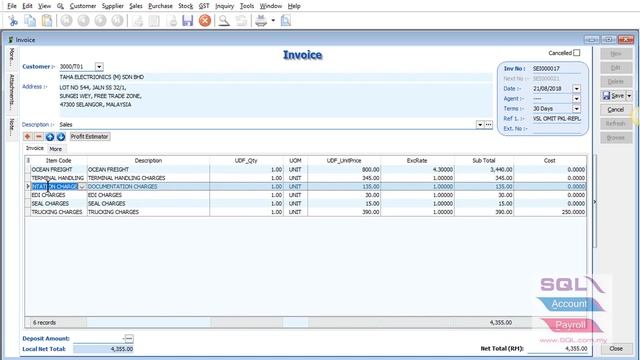640x360 pixels.
Task: Select the TERMINAL HANDLING item code cell
Action: 59,178
